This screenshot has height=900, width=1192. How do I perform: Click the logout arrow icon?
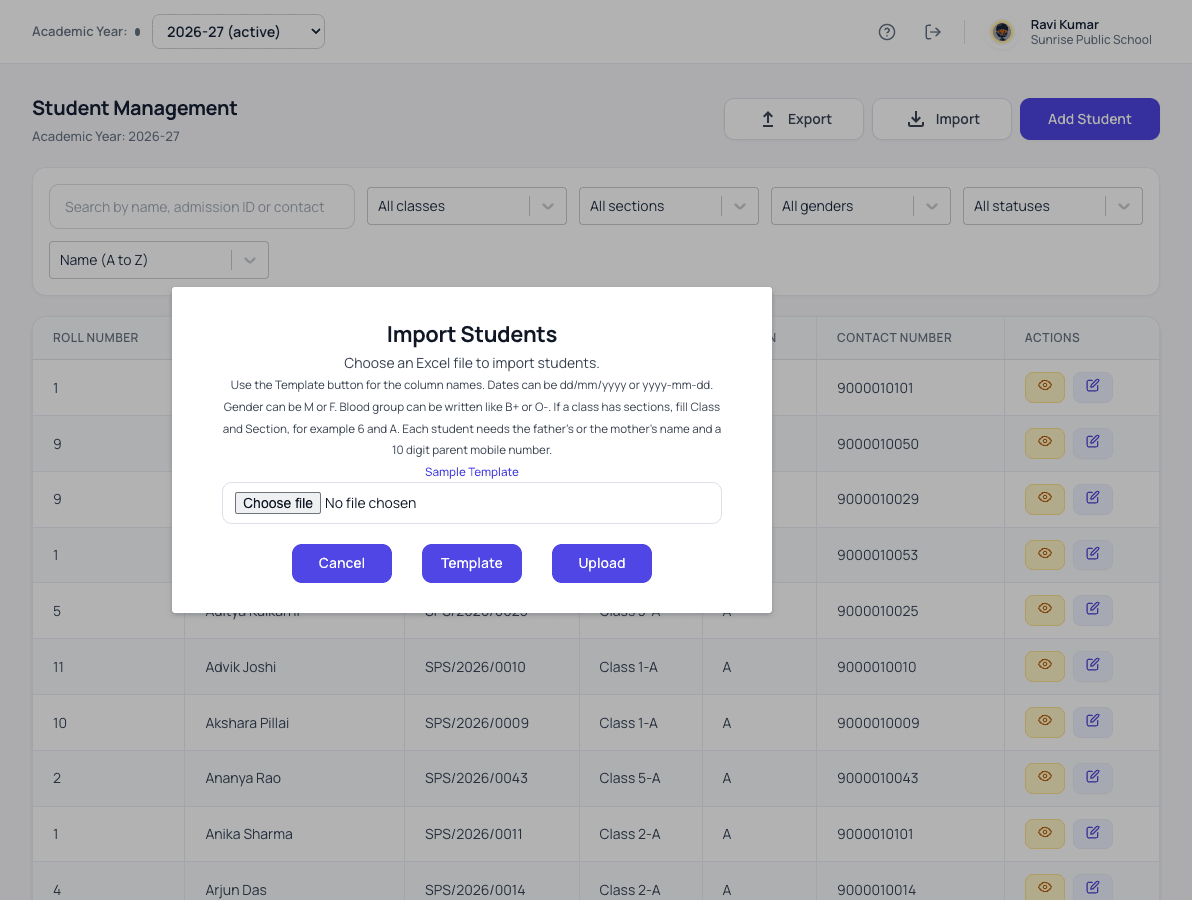point(933,32)
